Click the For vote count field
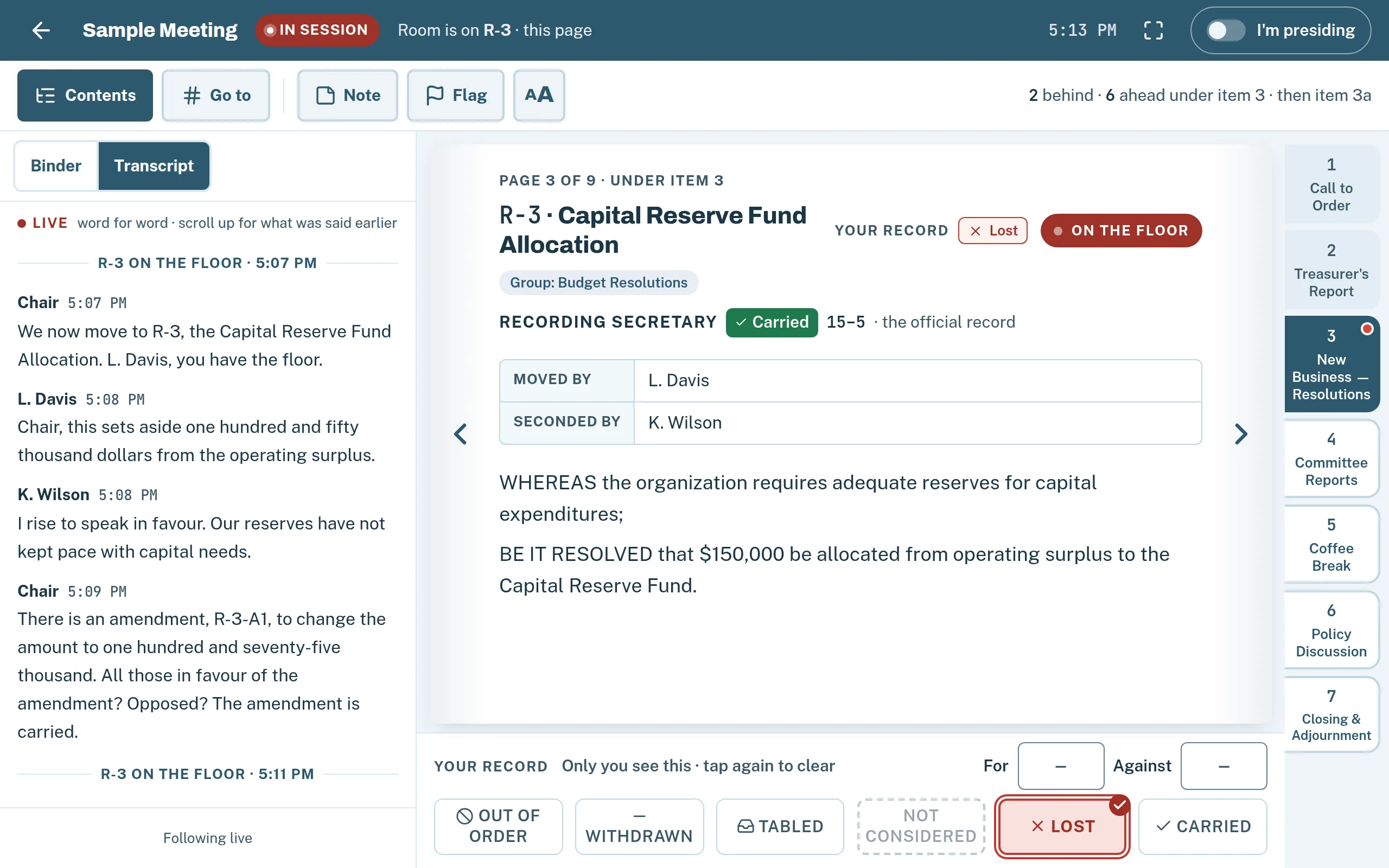Viewport: 1389px width, 868px height. tap(1061, 766)
